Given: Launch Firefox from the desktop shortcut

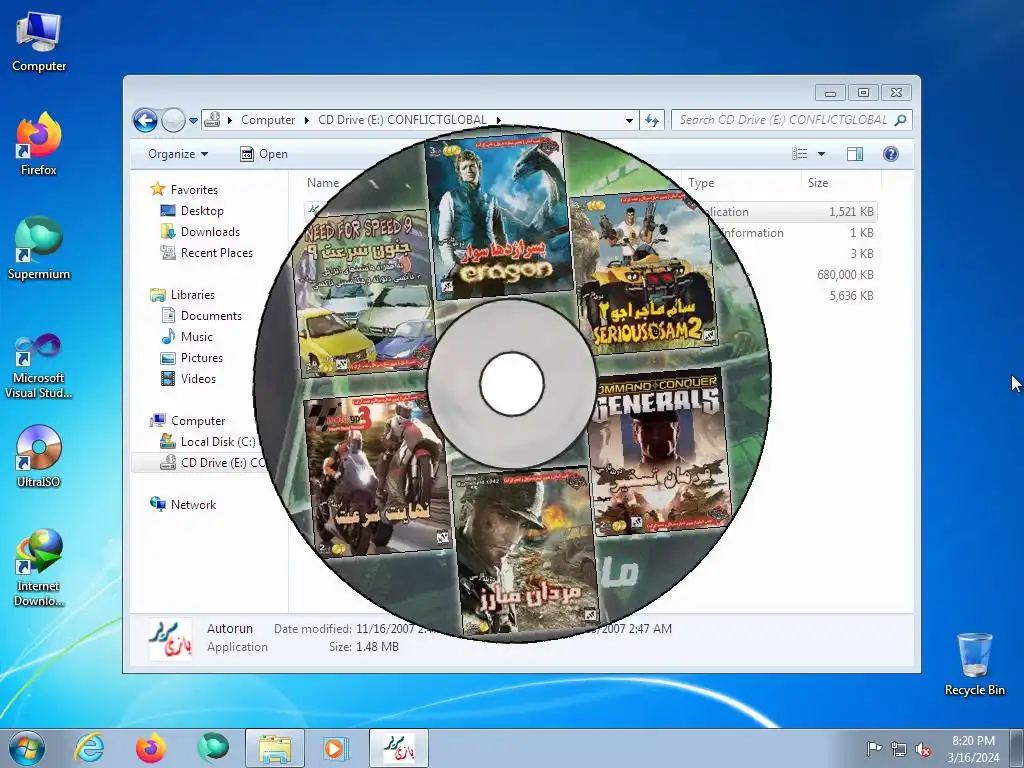Looking at the screenshot, I should pyautogui.click(x=39, y=144).
